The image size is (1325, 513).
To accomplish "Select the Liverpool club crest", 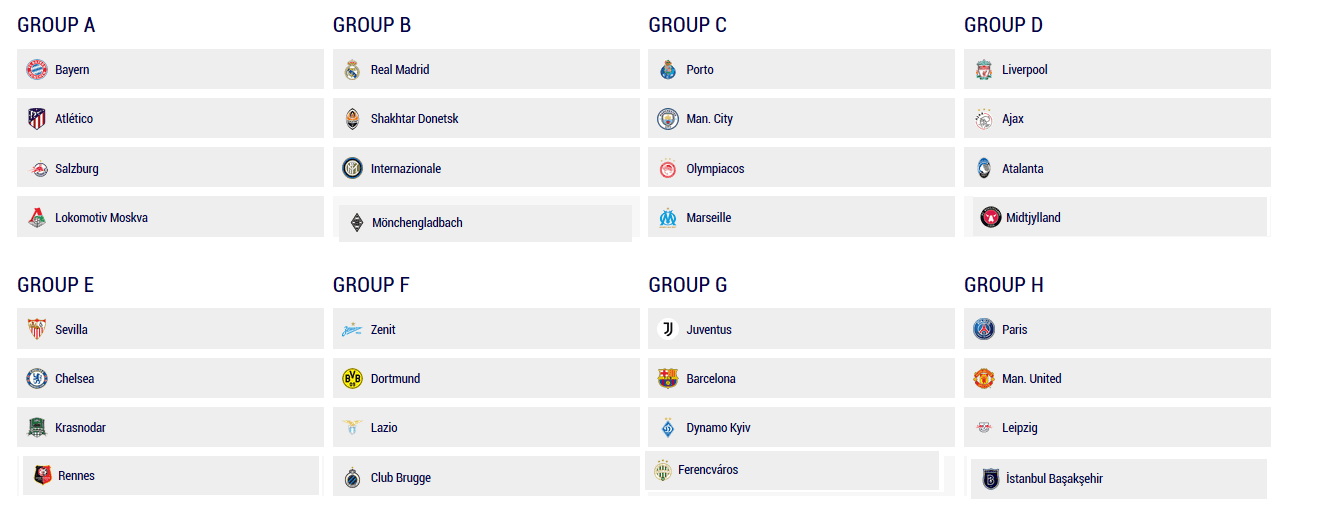I will (984, 70).
